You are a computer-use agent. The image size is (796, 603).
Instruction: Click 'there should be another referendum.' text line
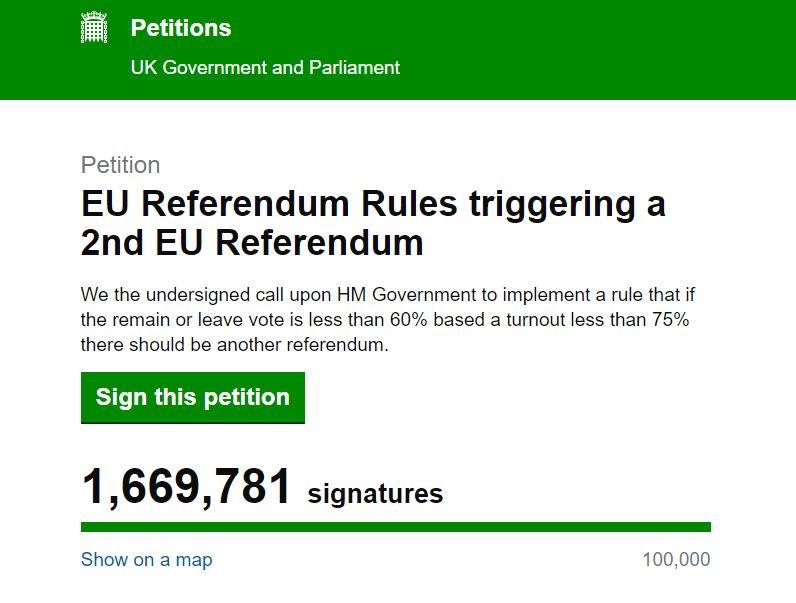point(235,345)
